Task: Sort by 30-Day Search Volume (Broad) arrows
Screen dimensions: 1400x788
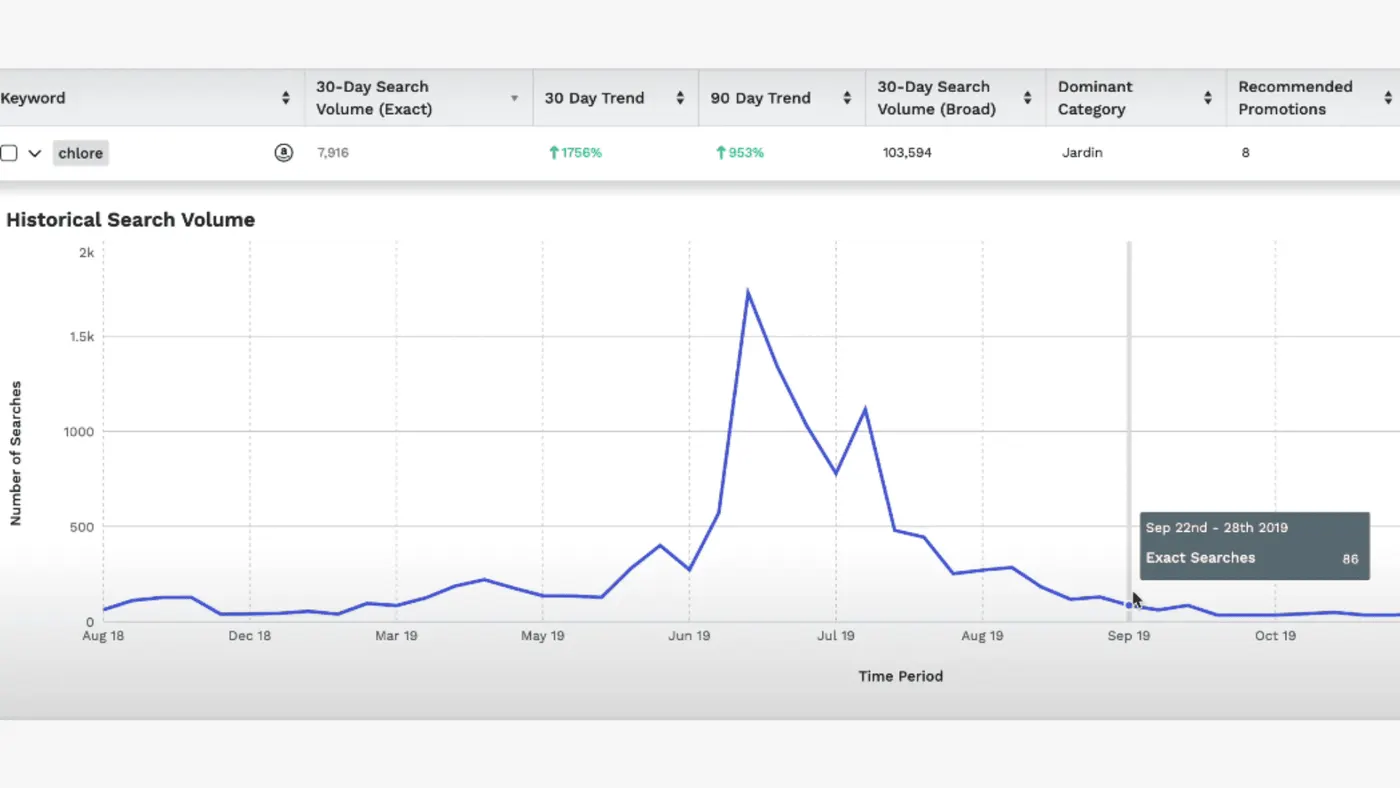Action: (1027, 98)
